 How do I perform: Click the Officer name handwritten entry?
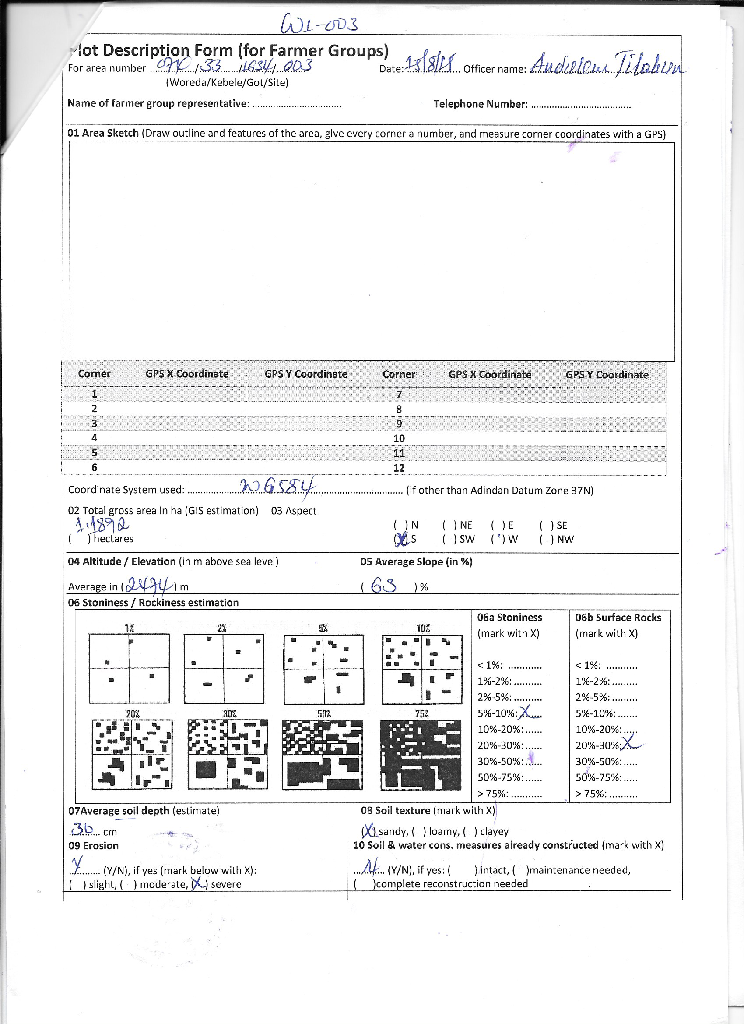click(607, 64)
